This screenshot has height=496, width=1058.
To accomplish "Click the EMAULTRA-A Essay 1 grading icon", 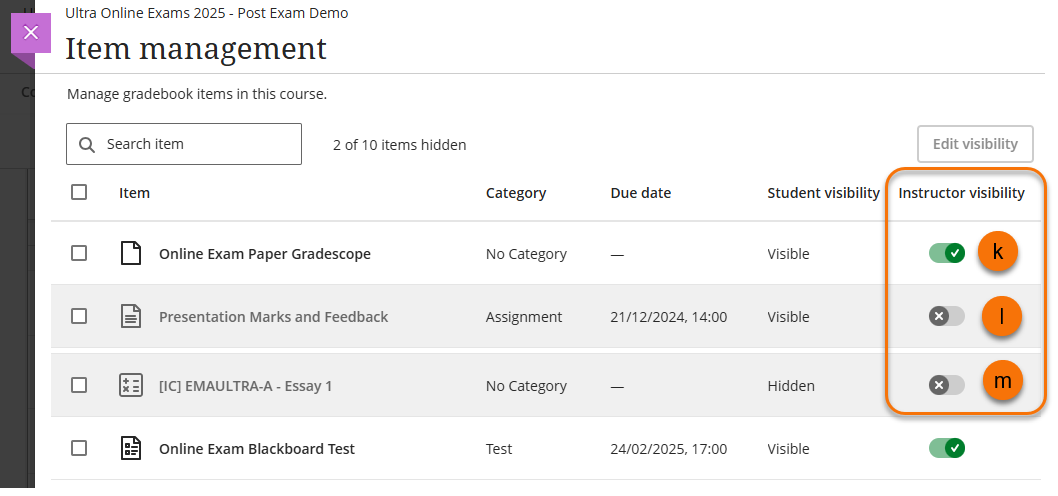I will coord(130,386).
